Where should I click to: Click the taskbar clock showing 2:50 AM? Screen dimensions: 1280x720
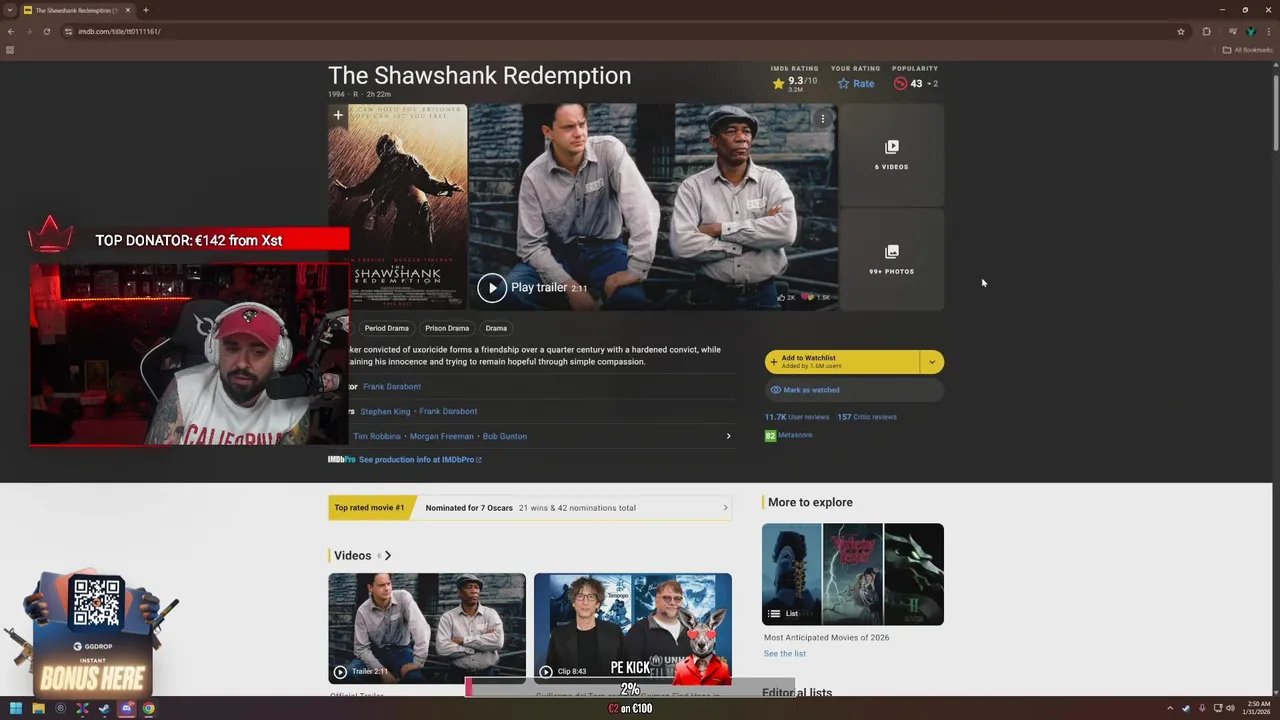point(1257,709)
